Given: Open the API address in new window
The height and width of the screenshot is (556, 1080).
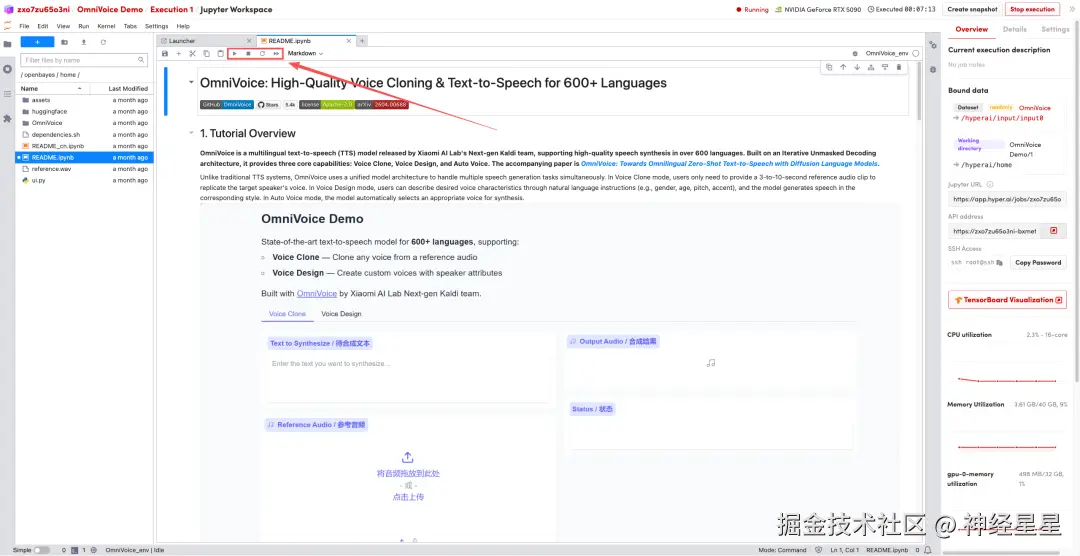Looking at the screenshot, I should pos(1053,231).
